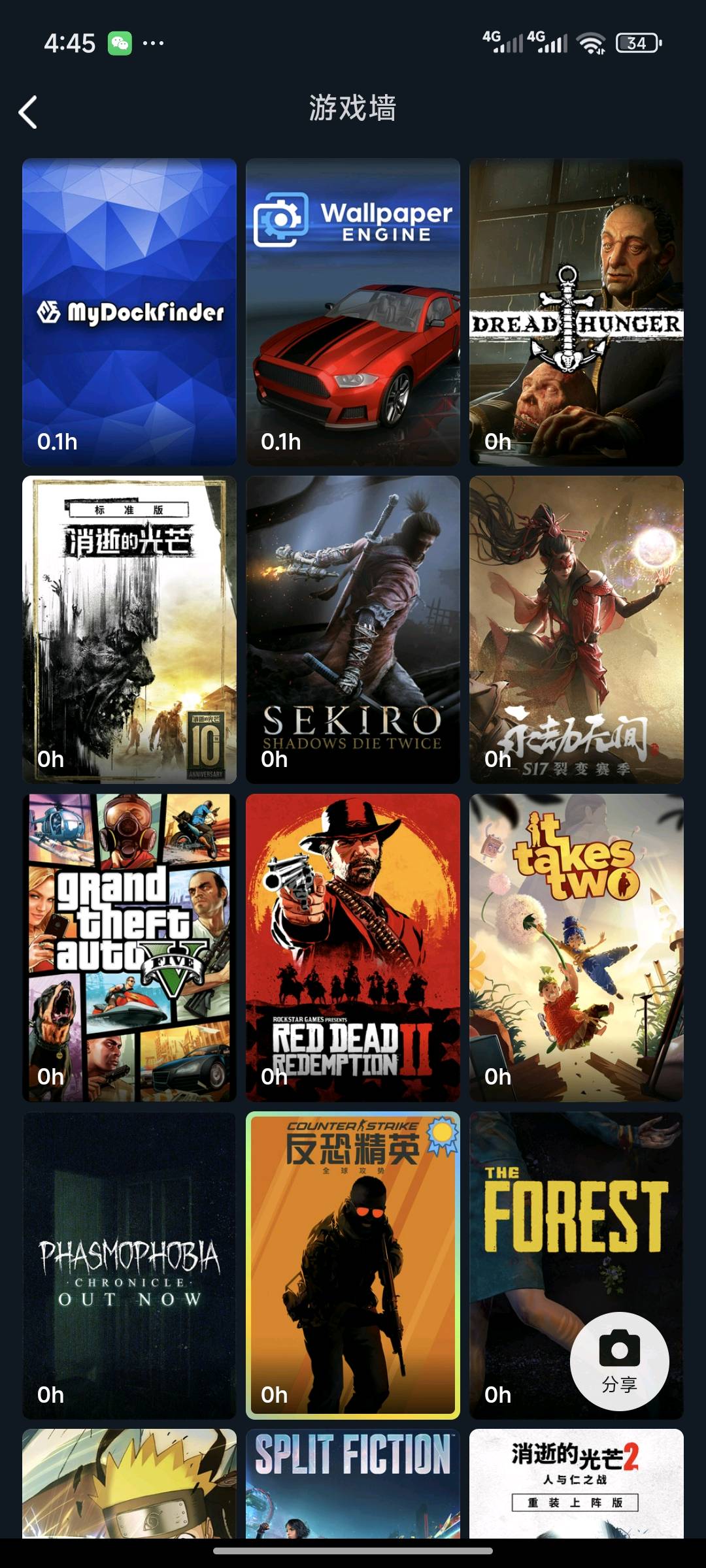Tap the status bar three-dots icon

pyautogui.click(x=153, y=43)
